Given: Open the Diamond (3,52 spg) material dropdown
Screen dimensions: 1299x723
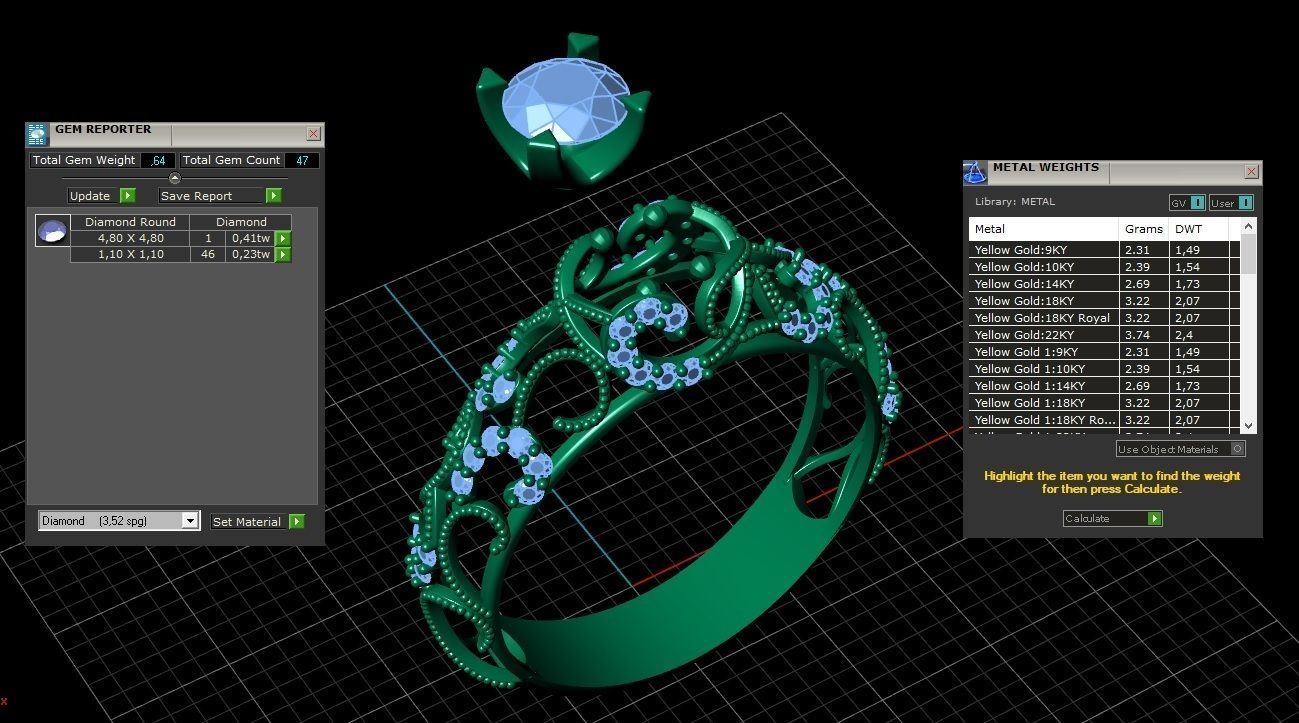Looking at the screenshot, I should click(x=119, y=521).
